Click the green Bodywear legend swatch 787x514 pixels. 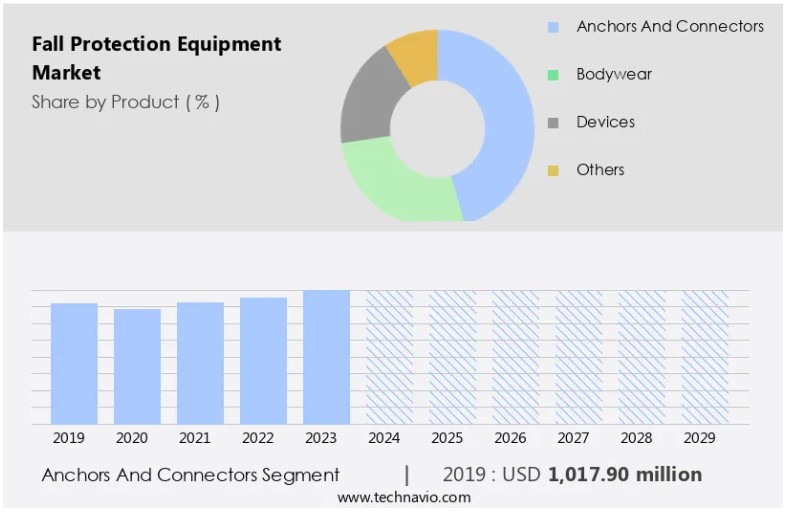point(553,75)
